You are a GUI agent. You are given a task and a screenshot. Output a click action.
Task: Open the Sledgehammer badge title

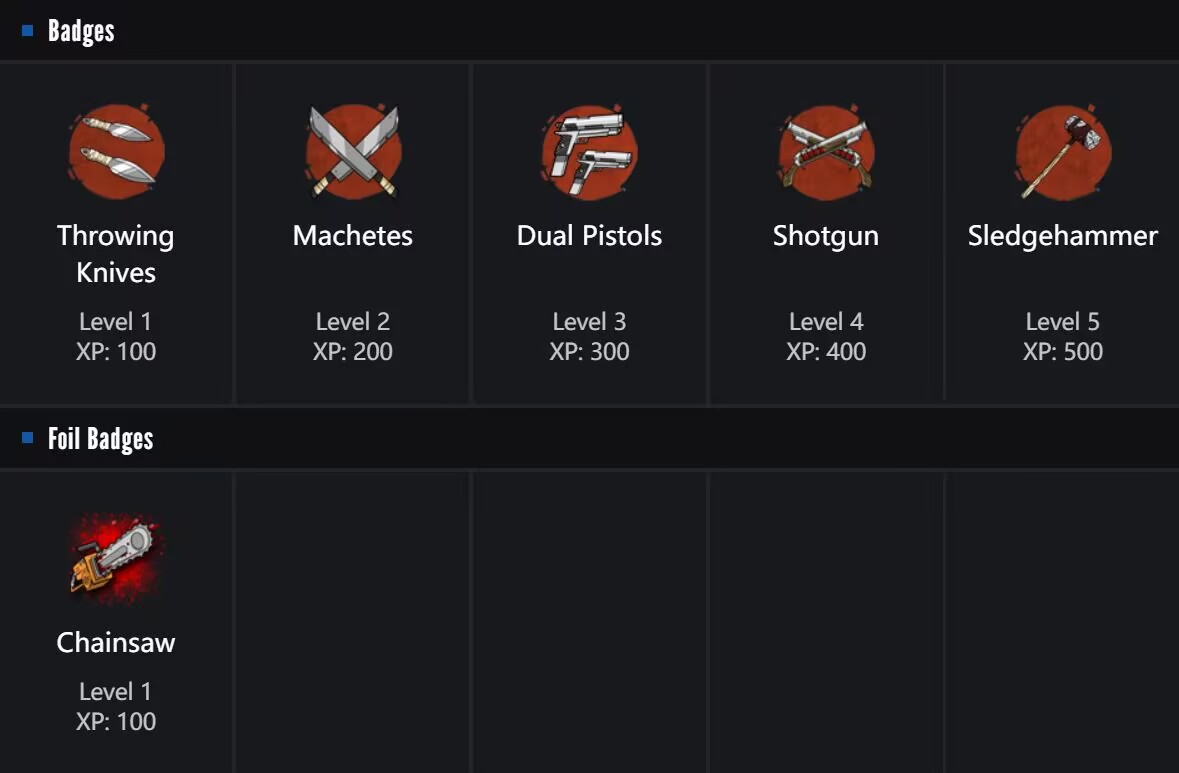pyautogui.click(x=1062, y=236)
